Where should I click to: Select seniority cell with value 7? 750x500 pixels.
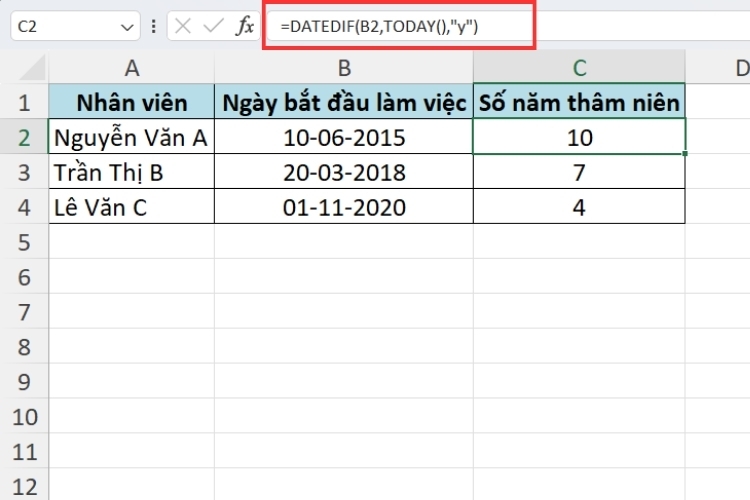(579, 172)
